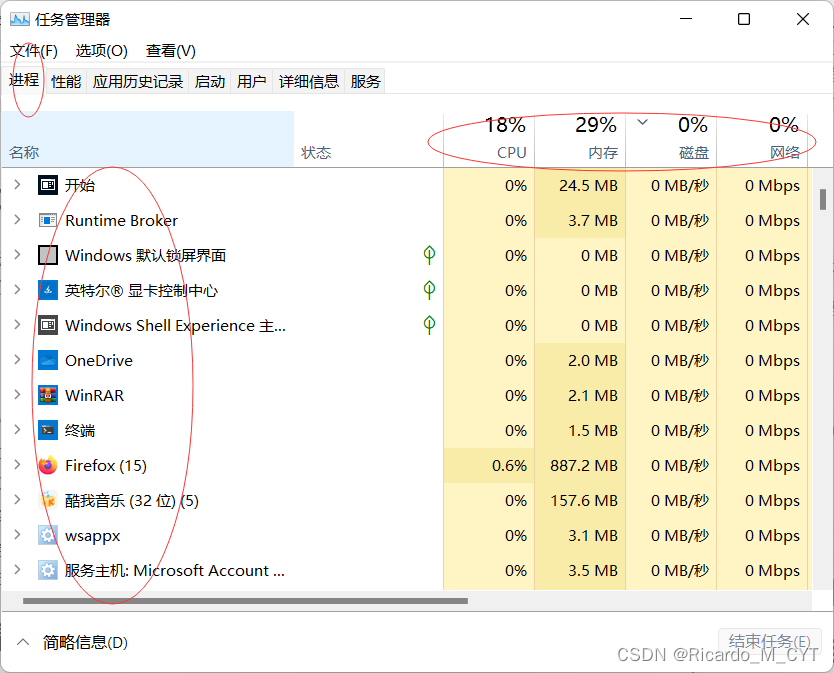Select the Firefox 887.2 MB memory cell

tap(580, 466)
